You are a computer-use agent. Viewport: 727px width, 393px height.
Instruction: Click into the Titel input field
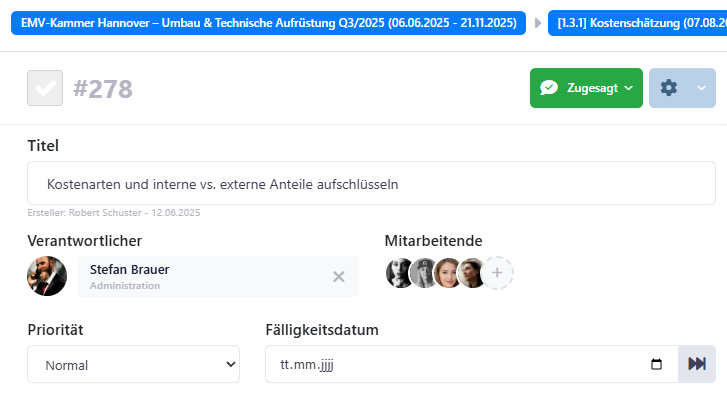(371, 183)
